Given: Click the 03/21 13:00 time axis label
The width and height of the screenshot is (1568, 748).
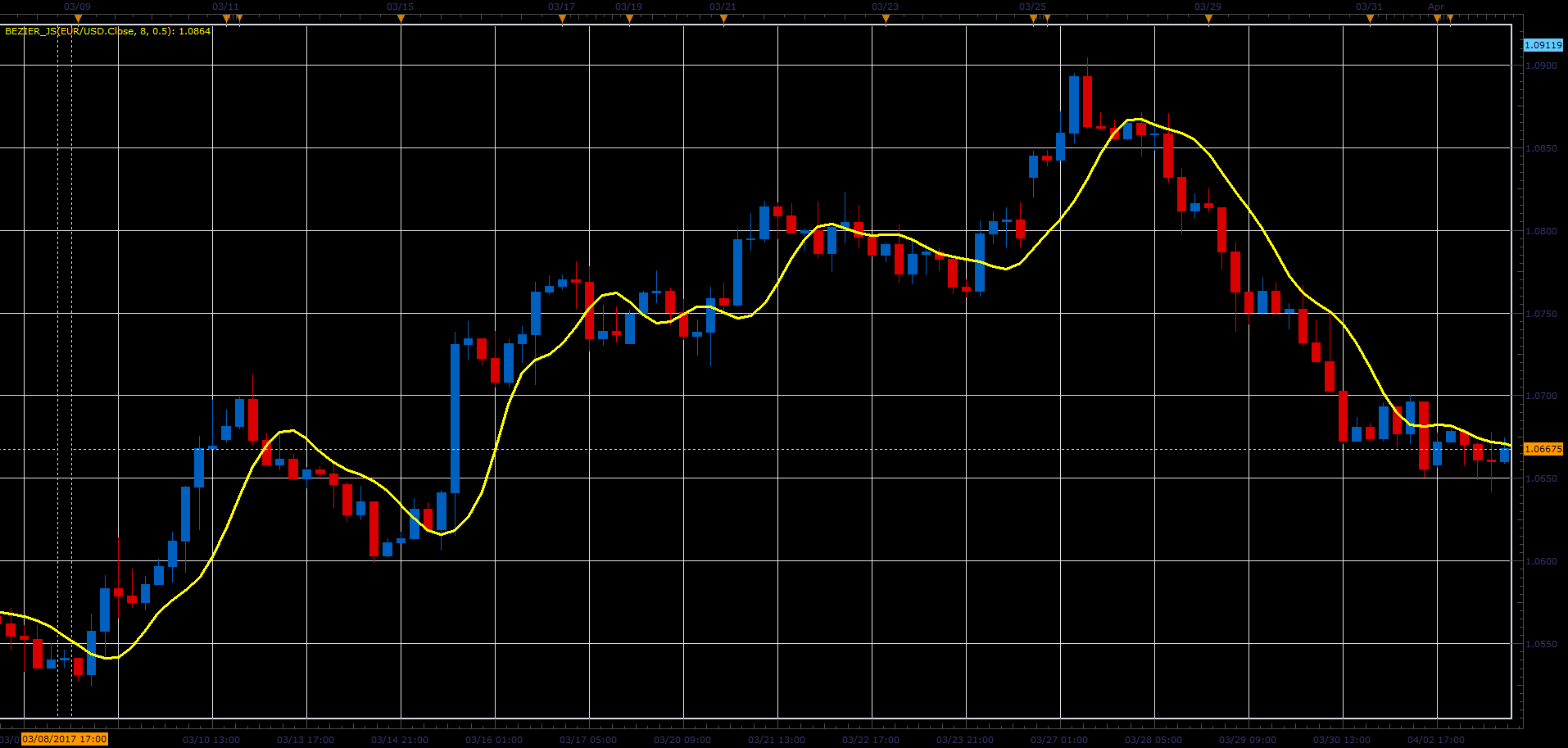Looking at the screenshot, I should [777, 740].
